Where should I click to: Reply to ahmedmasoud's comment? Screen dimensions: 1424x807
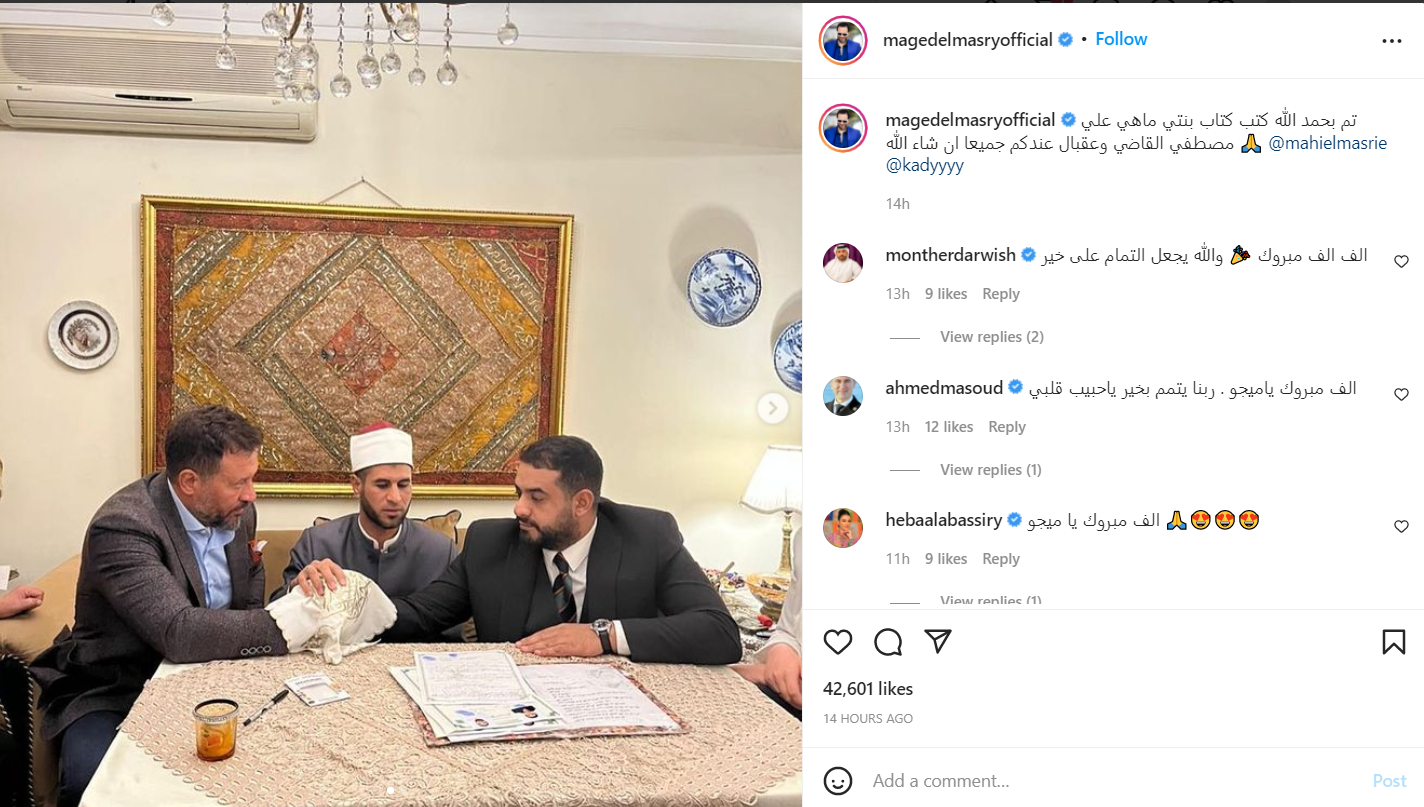pos(1007,427)
